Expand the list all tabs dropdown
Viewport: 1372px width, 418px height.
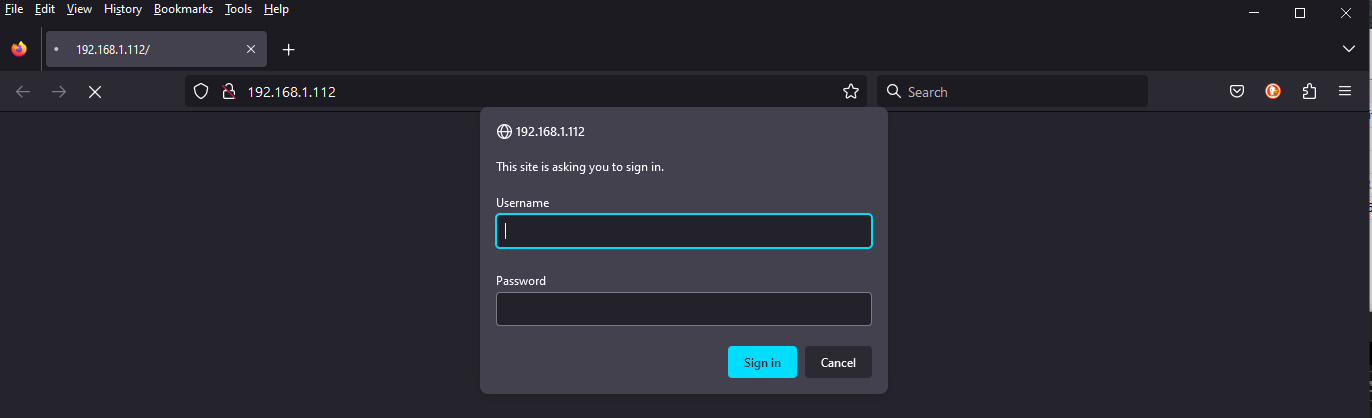1348,49
